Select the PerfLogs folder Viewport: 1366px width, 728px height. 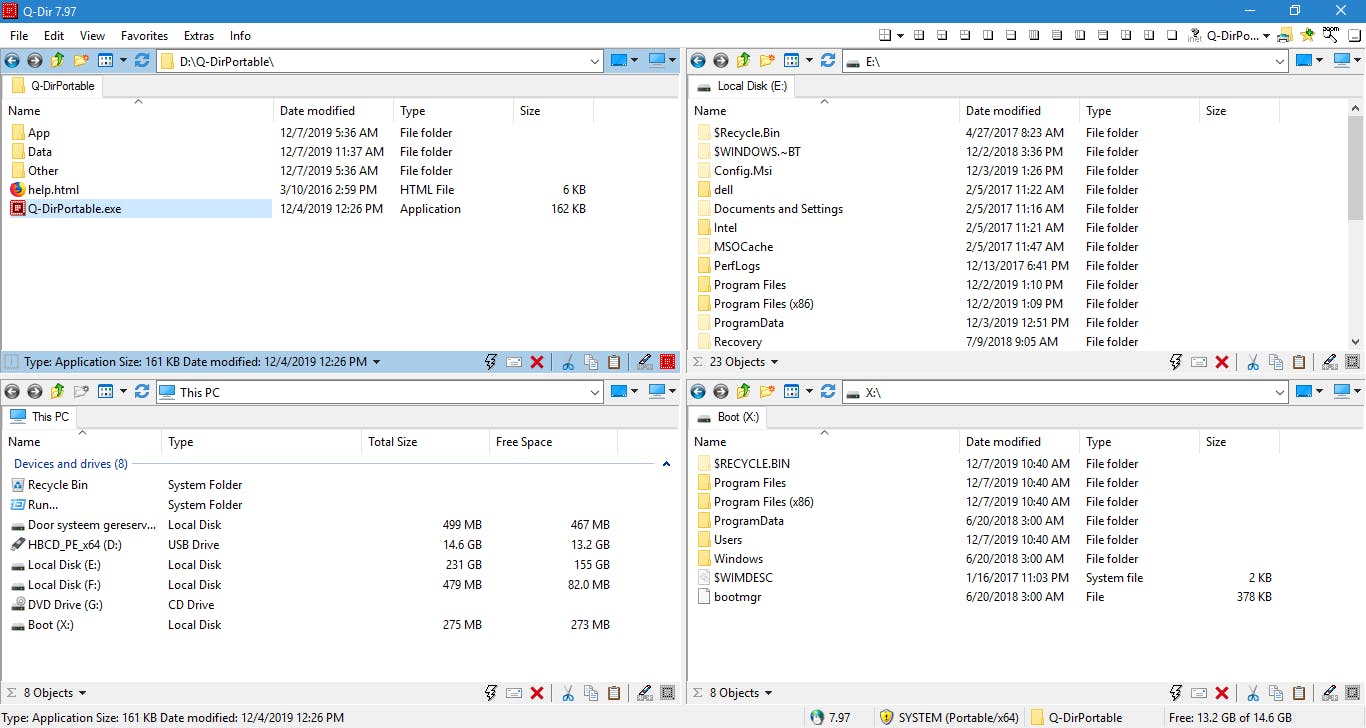(737, 265)
